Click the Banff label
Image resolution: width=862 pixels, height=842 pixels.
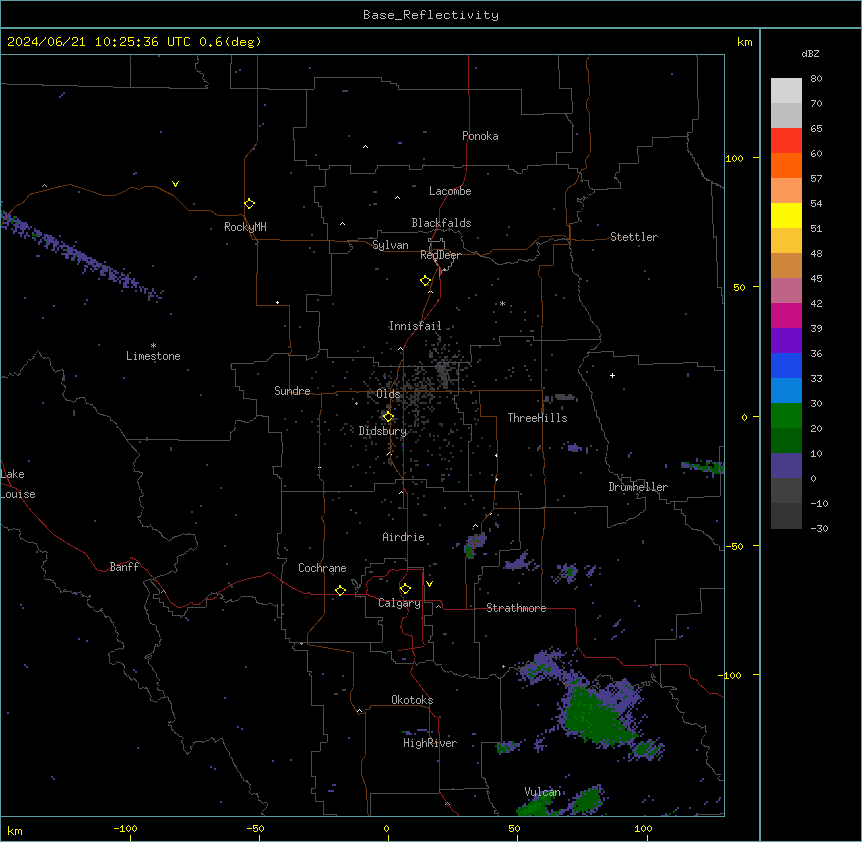(x=124, y=567)
